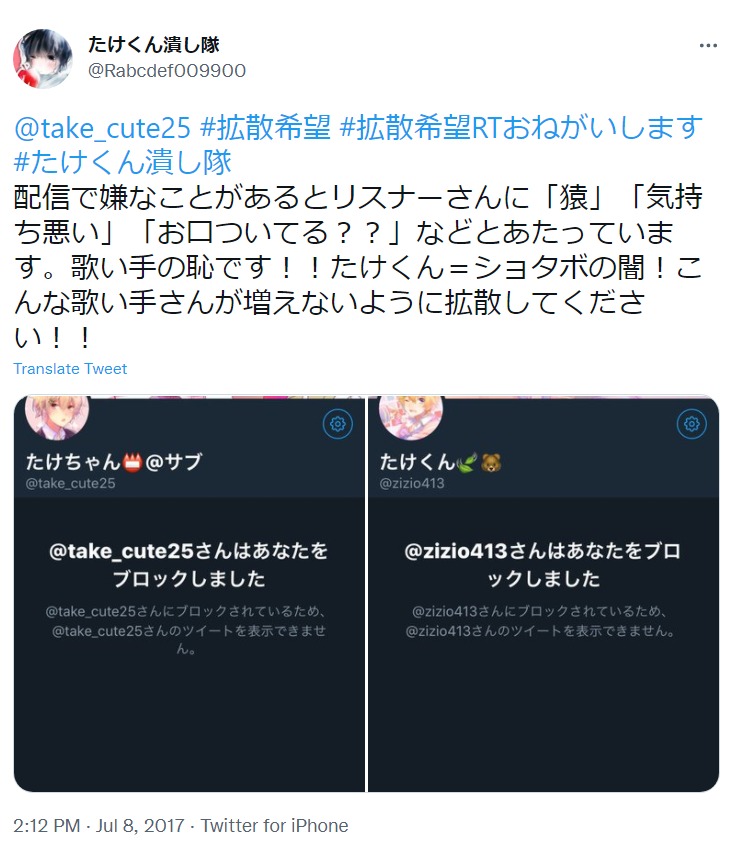Open the #拡散希望 hashtag

(266, 128)
